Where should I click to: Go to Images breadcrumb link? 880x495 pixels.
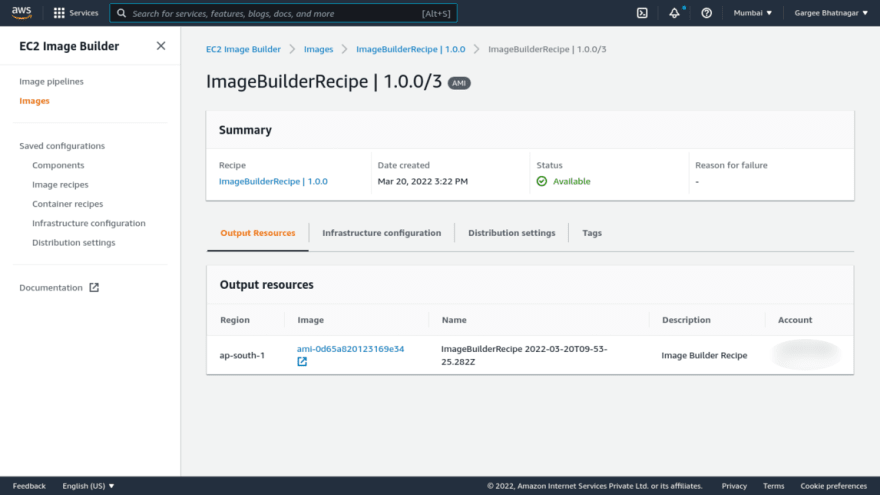318,49
